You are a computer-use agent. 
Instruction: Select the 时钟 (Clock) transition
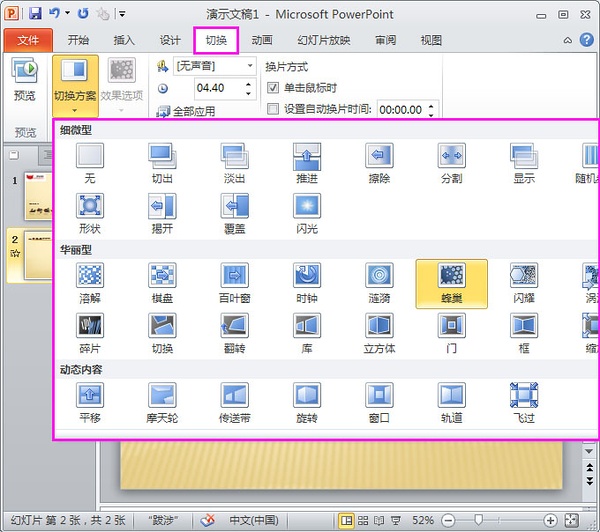click(x=307, y=283)
